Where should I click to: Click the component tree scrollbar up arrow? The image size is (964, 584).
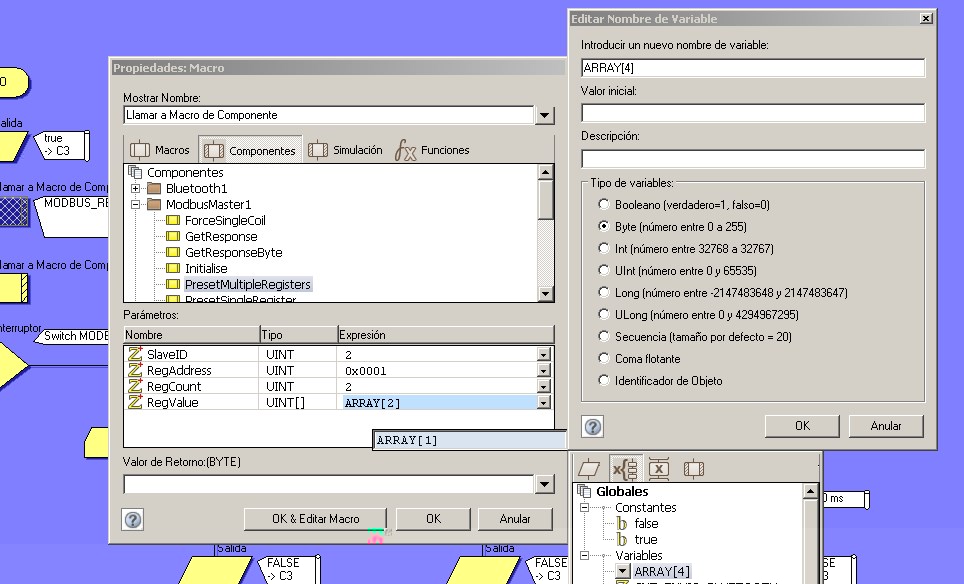click(545, 172)
